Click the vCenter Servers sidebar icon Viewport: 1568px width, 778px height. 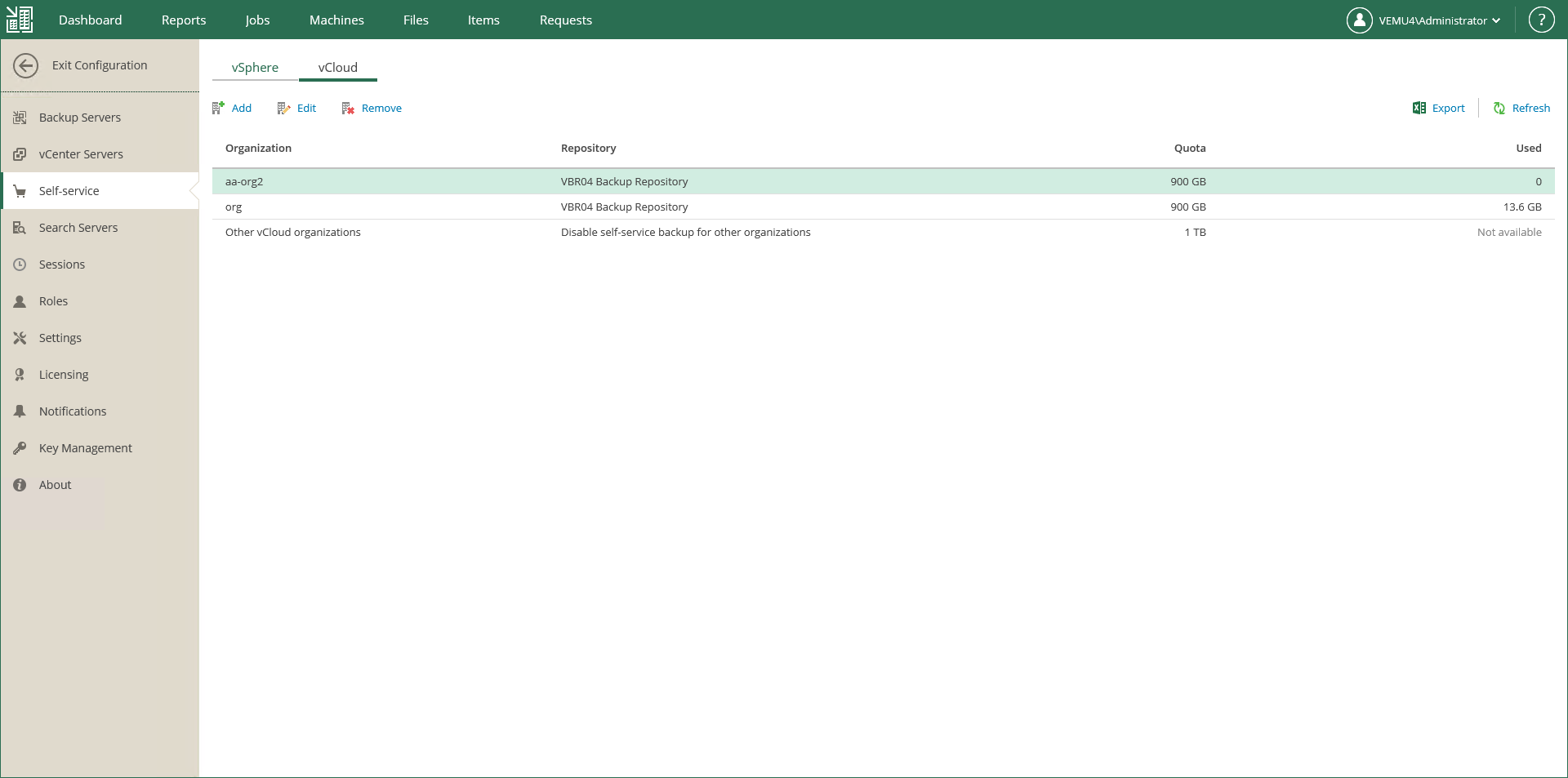(x=20, y=154)
